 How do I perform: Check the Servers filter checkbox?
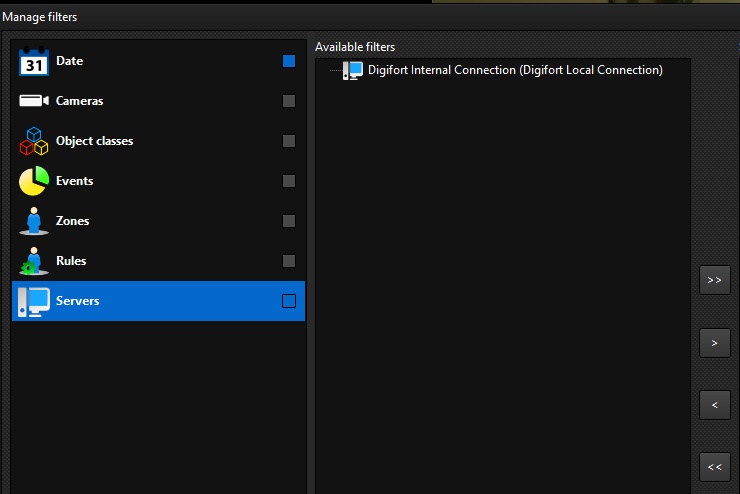(289, 301)
